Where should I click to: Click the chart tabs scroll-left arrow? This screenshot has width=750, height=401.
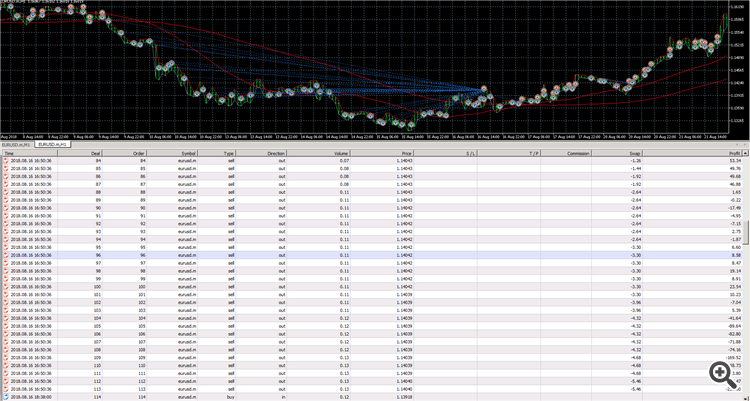[x=738, y=145]
